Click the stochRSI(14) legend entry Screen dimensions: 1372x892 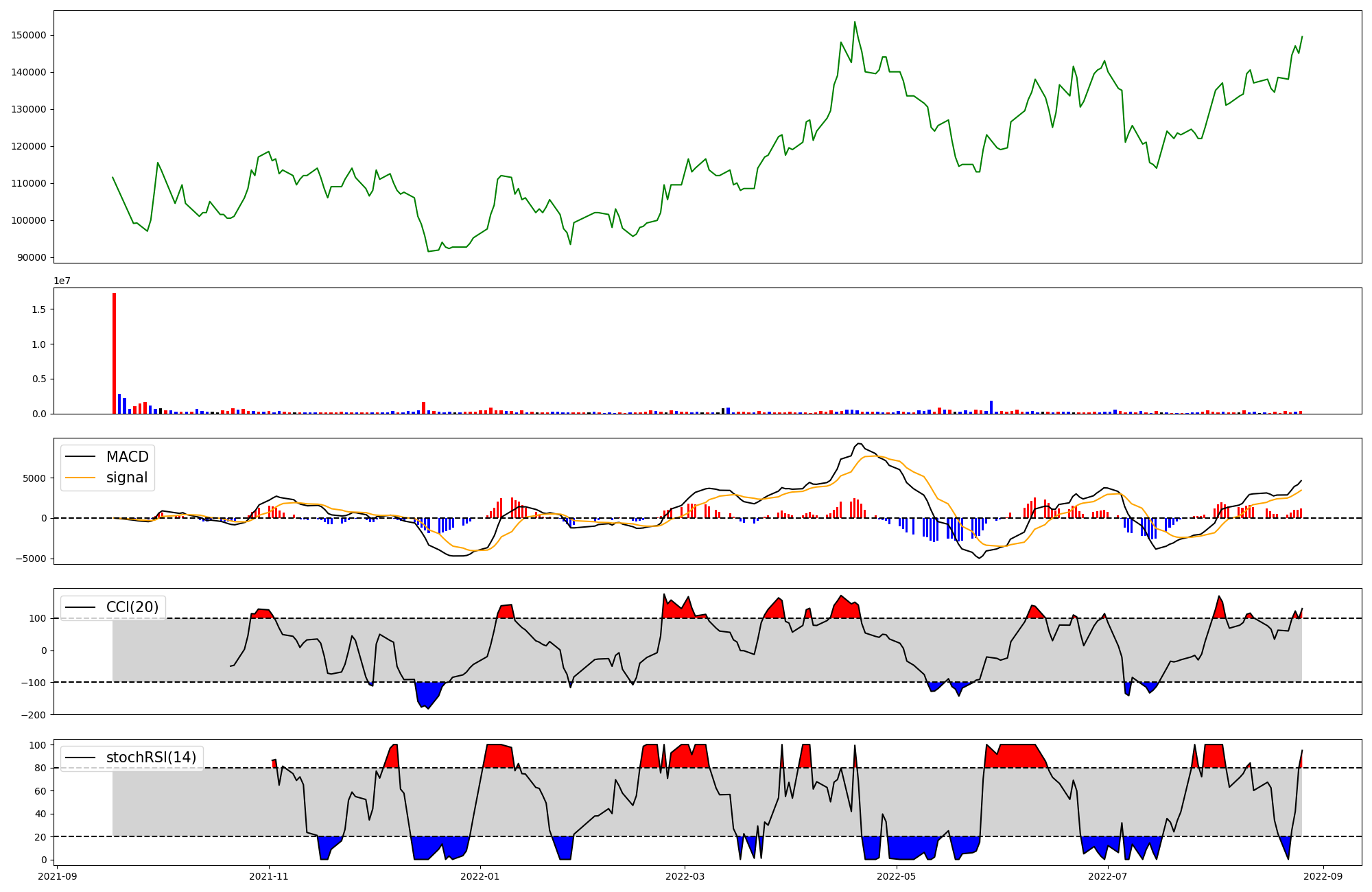tap(151, 758)
